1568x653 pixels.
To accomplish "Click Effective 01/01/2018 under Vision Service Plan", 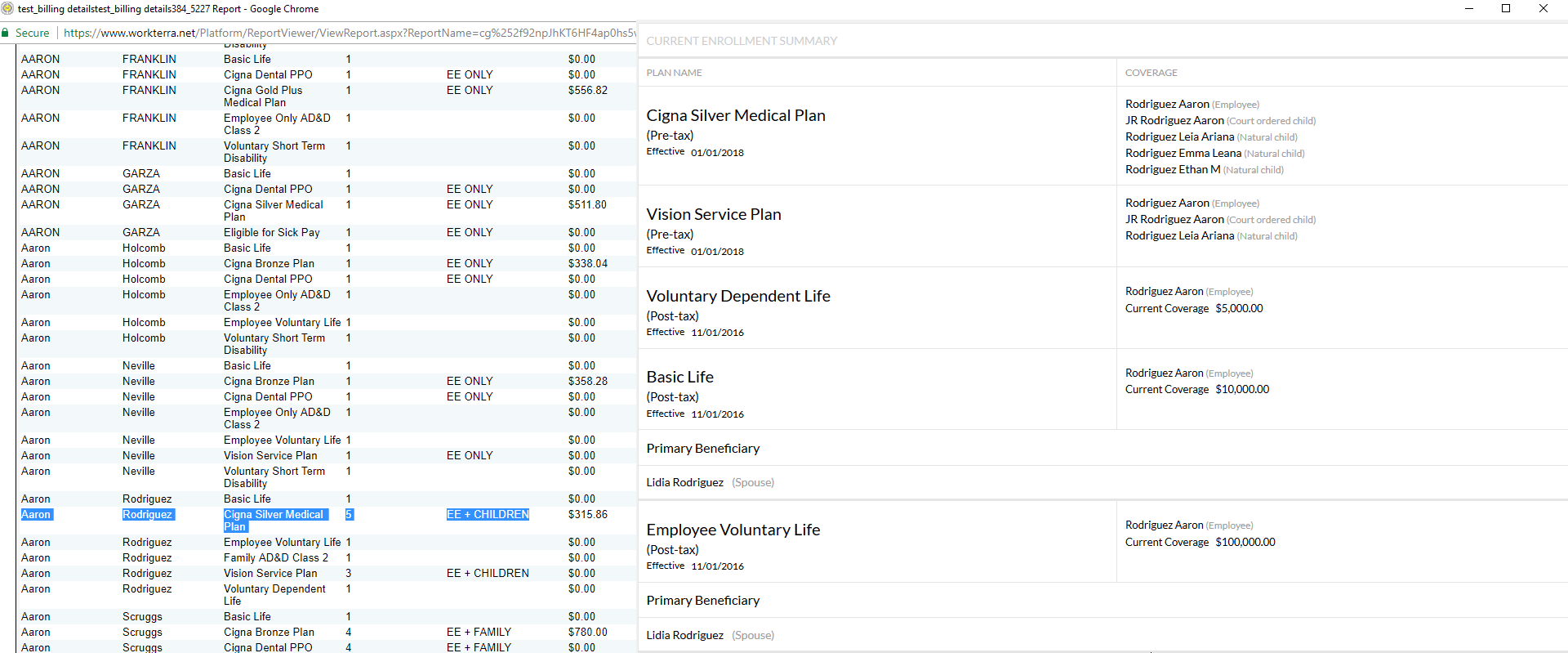I will [x=695, y=251].
